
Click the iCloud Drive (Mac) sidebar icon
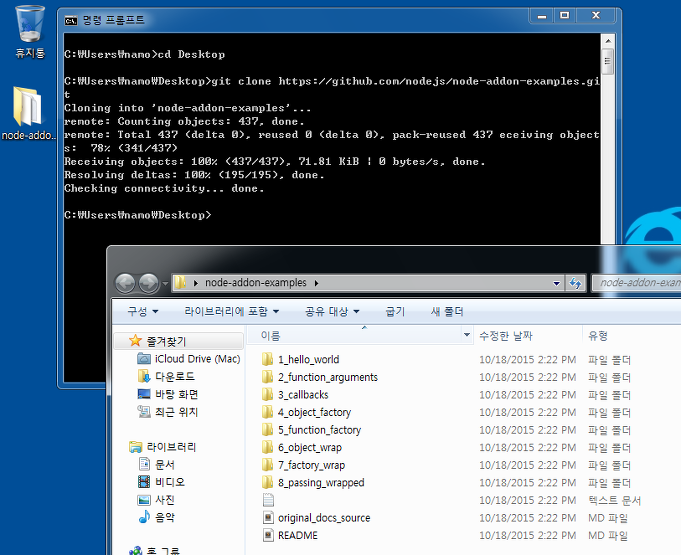pyautogui.click(x=144, y=359)
